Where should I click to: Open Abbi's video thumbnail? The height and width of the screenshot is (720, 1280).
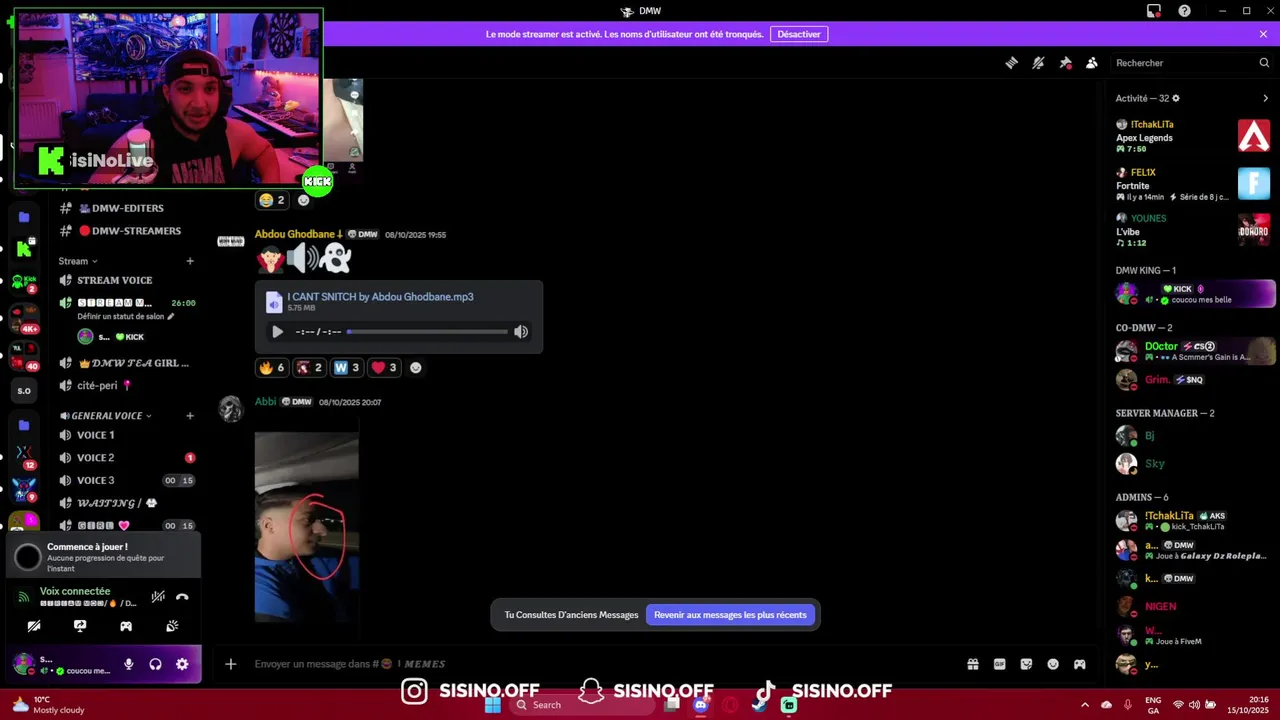coord(306,527)
